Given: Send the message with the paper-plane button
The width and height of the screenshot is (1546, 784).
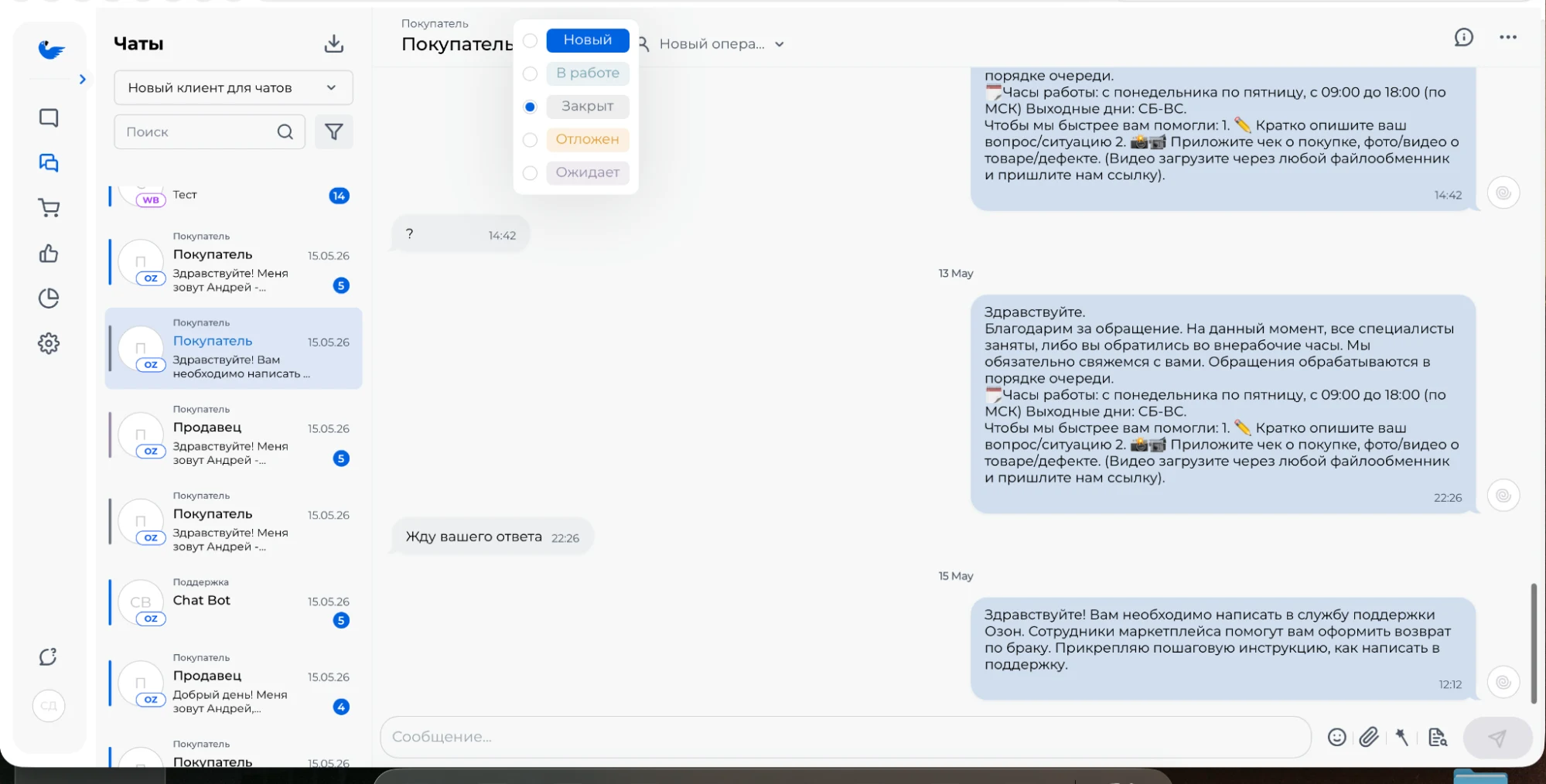Looking at the screenshot, I should pos(1497,738).
